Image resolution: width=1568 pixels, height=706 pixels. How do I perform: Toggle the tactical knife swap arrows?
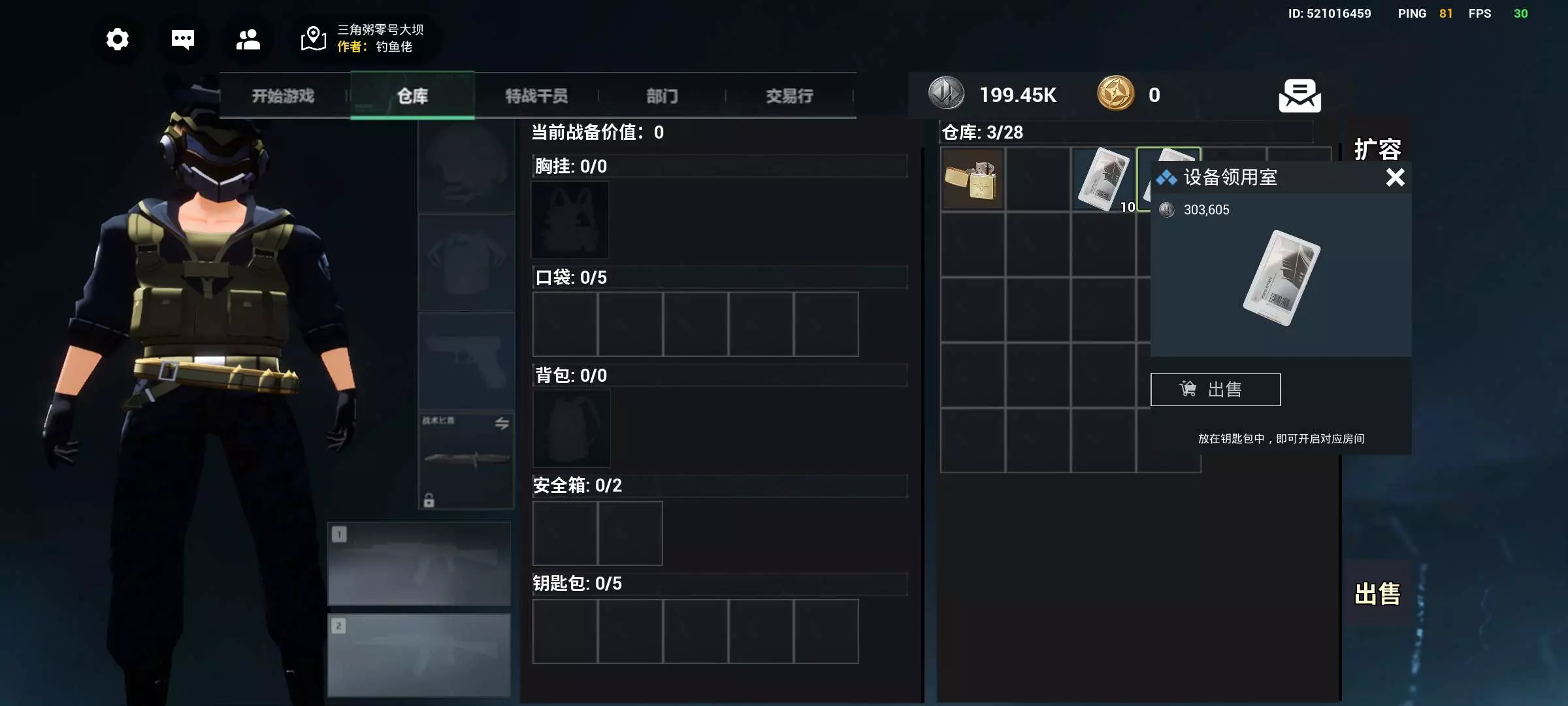[x=502, y=423]
